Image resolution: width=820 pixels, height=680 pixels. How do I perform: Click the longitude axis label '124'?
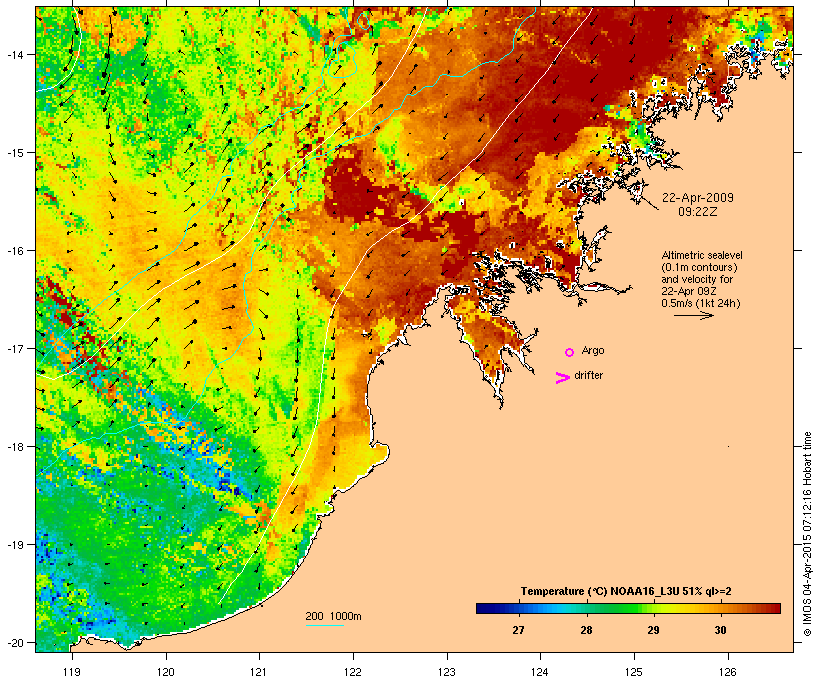coord(540,672)
